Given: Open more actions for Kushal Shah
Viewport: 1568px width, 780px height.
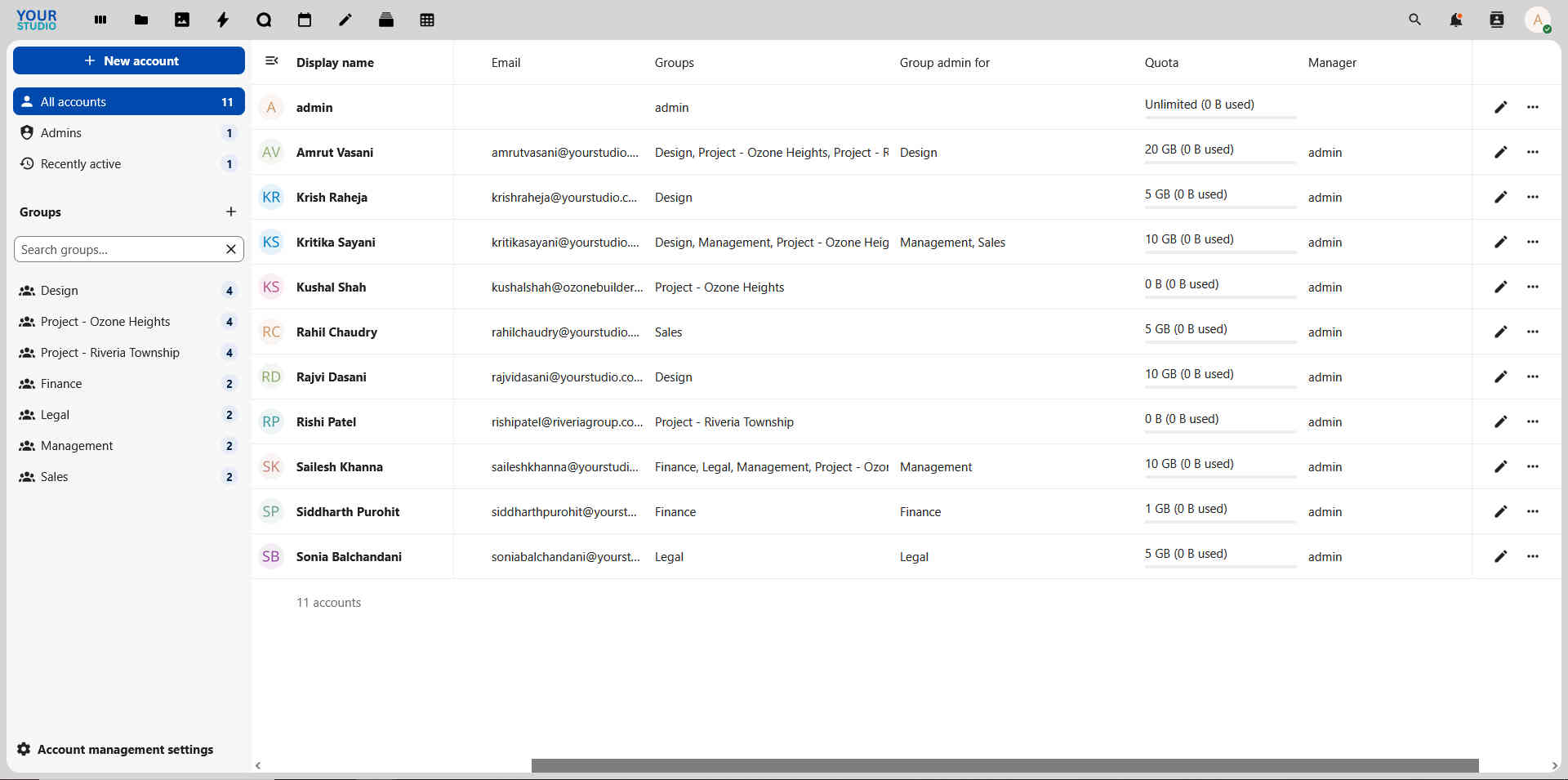Looking at the screenshot, I should [x=1533, y=287].
